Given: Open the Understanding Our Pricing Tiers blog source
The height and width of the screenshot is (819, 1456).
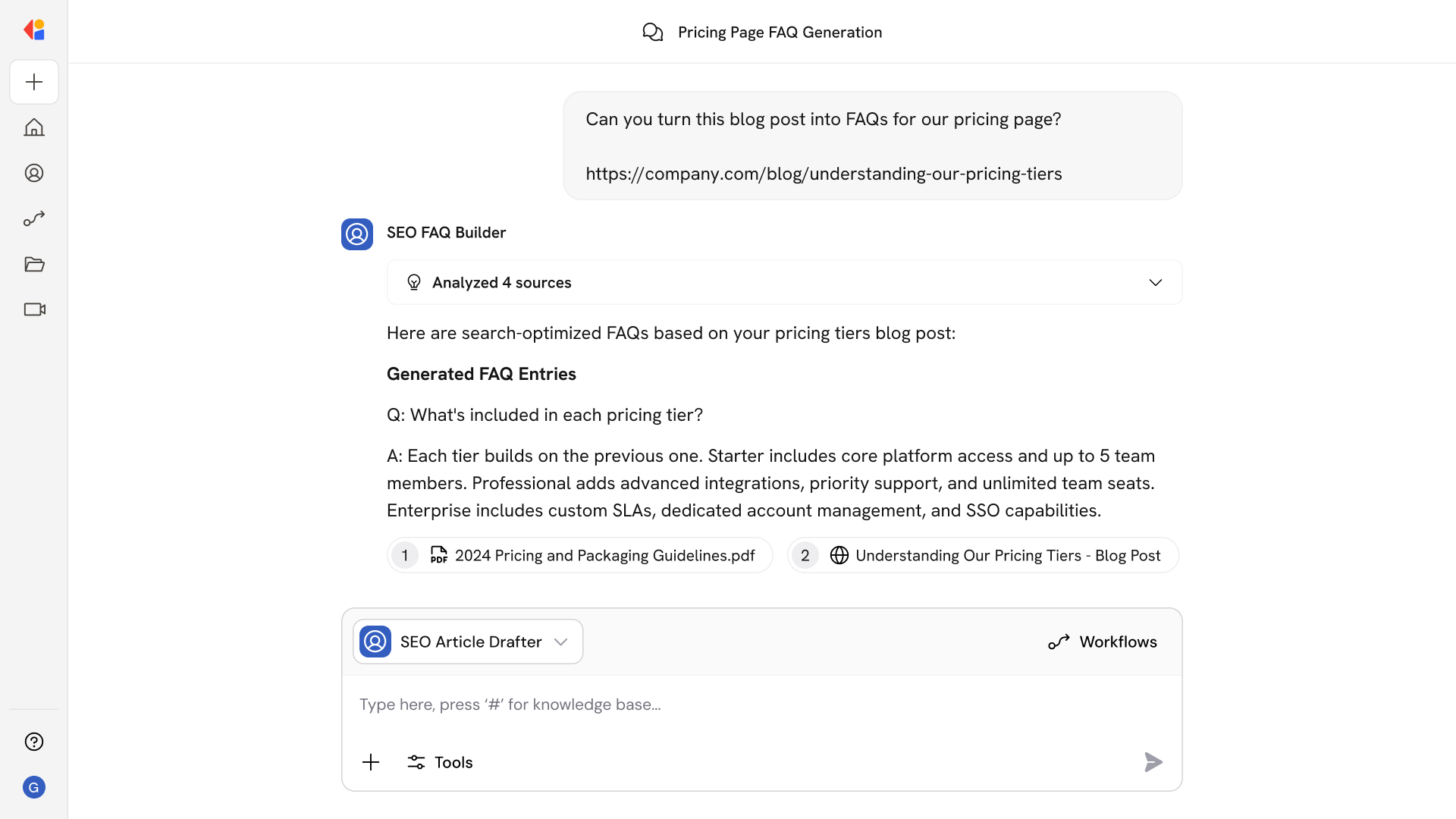Looking at the screenshot, I should 982,555.
